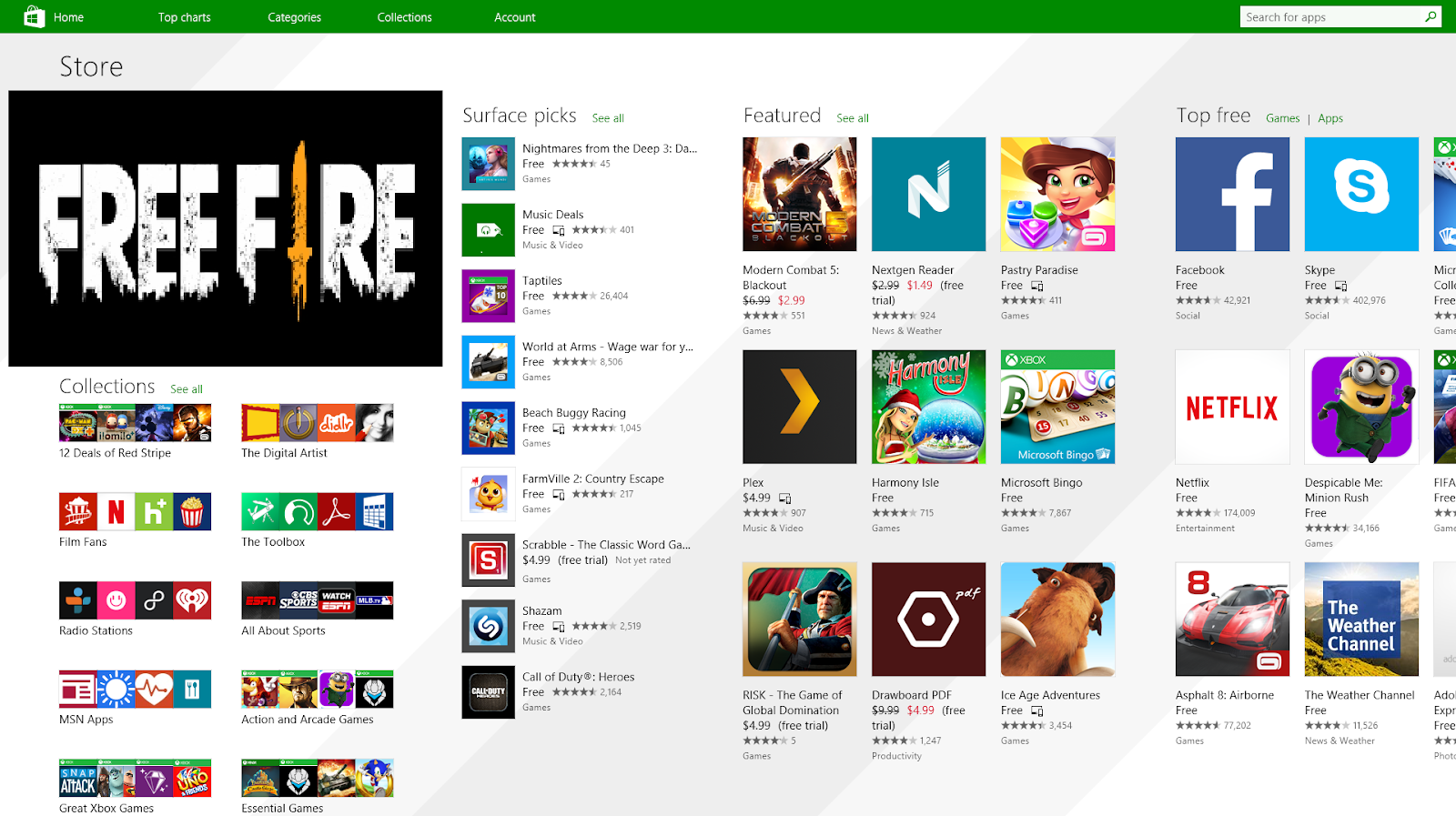Click the Surface picks heading
This screenshot has width=1456, height=816.
point(520,116)
